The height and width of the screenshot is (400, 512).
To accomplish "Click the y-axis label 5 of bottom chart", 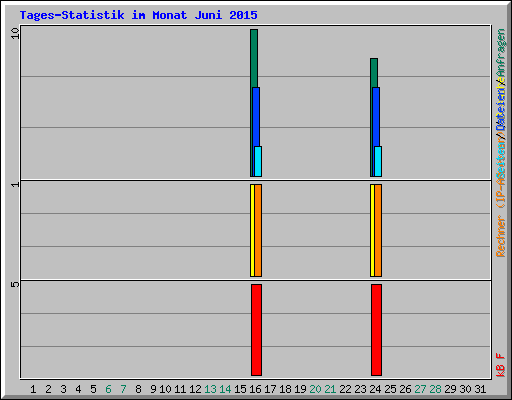I will coord(15,284).
